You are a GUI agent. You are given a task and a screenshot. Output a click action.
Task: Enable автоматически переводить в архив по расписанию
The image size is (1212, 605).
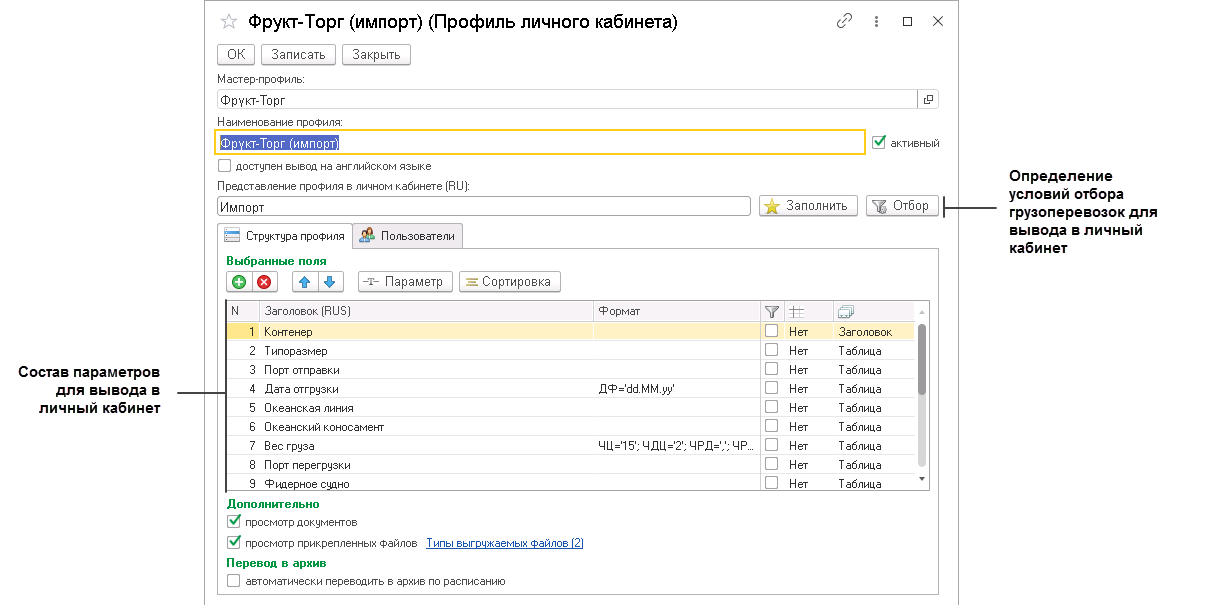(234, 580)
